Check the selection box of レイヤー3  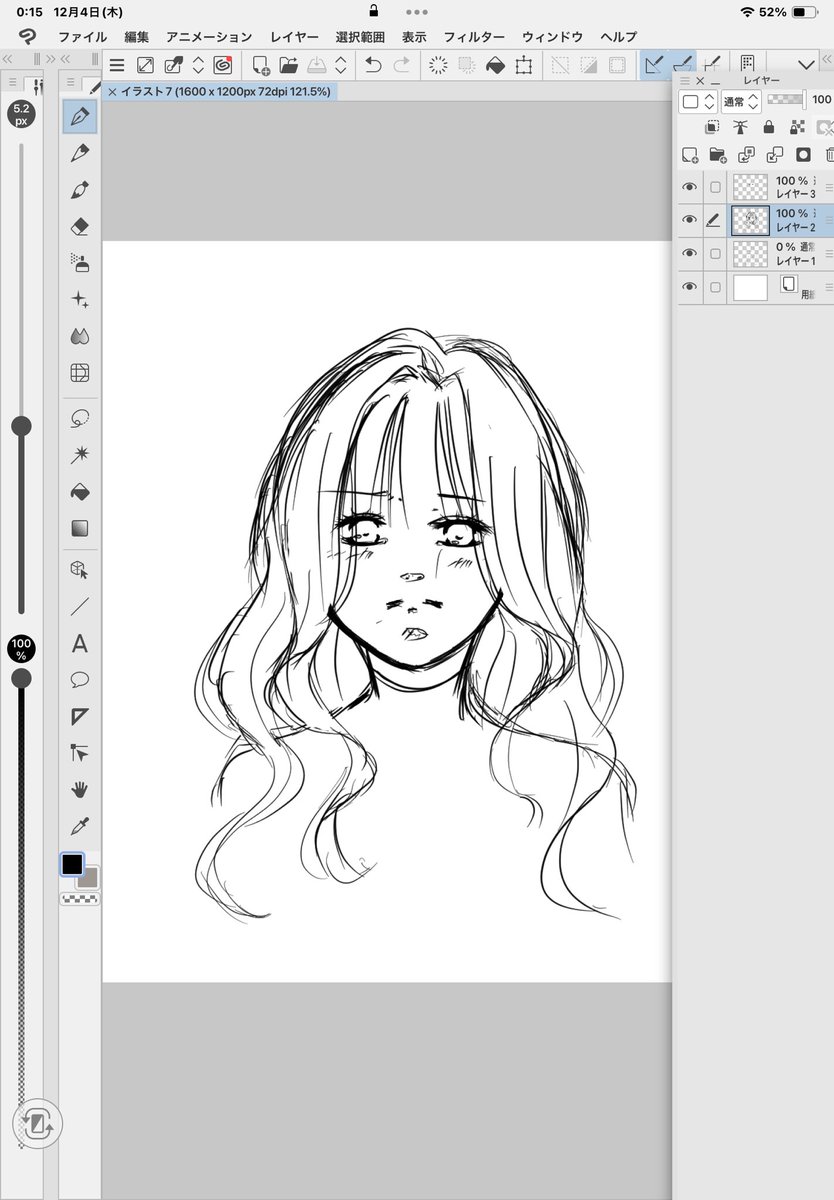pos(715,187)
